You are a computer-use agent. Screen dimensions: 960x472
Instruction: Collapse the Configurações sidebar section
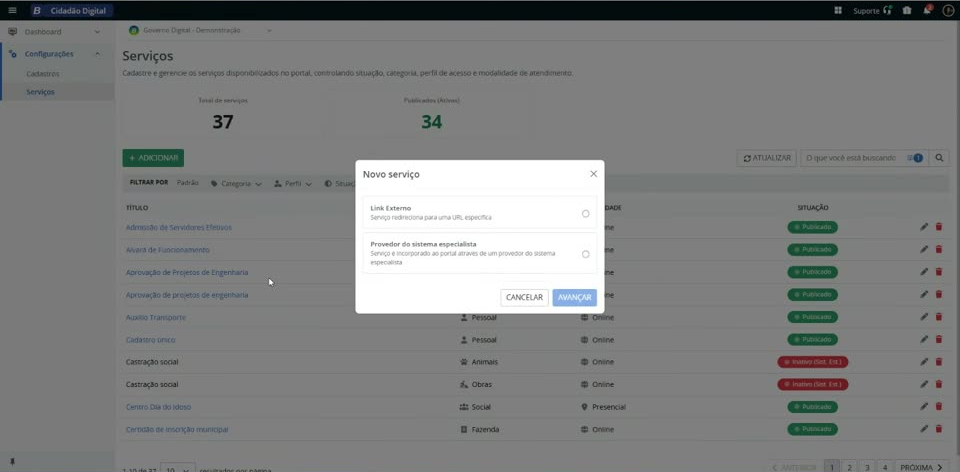(x=57, y=54)
